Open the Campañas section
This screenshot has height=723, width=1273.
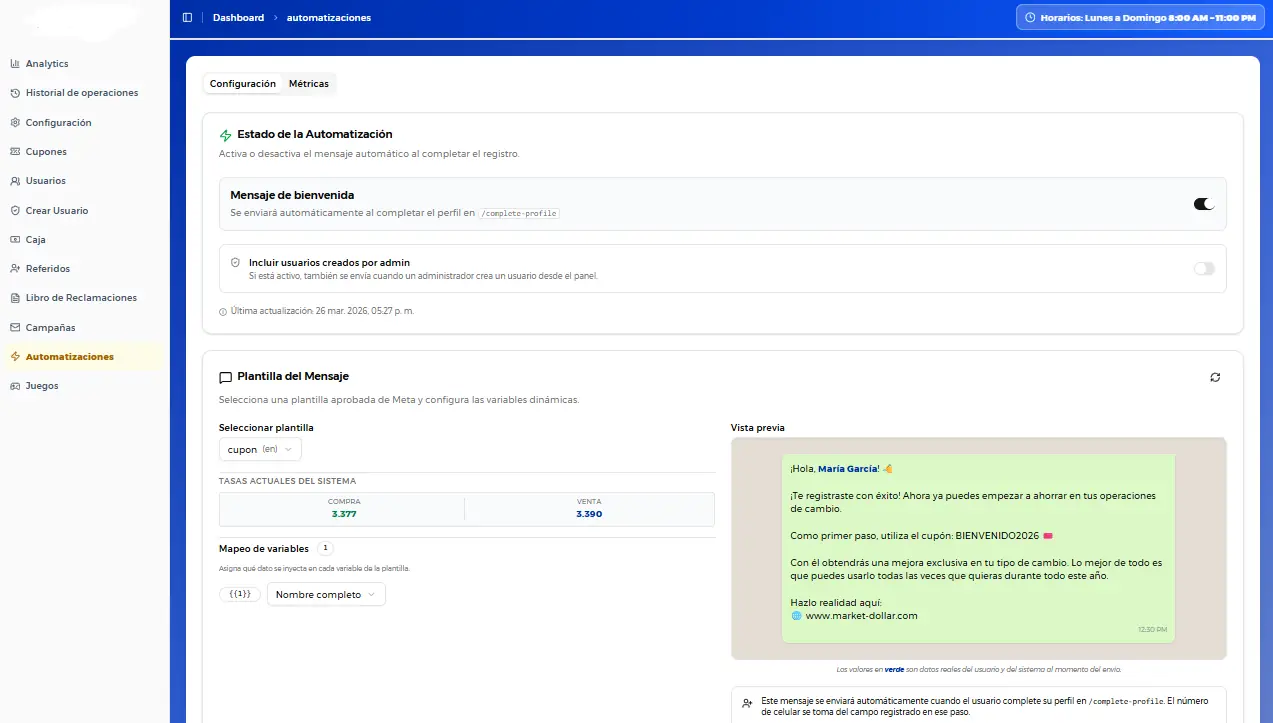(84, 328)
